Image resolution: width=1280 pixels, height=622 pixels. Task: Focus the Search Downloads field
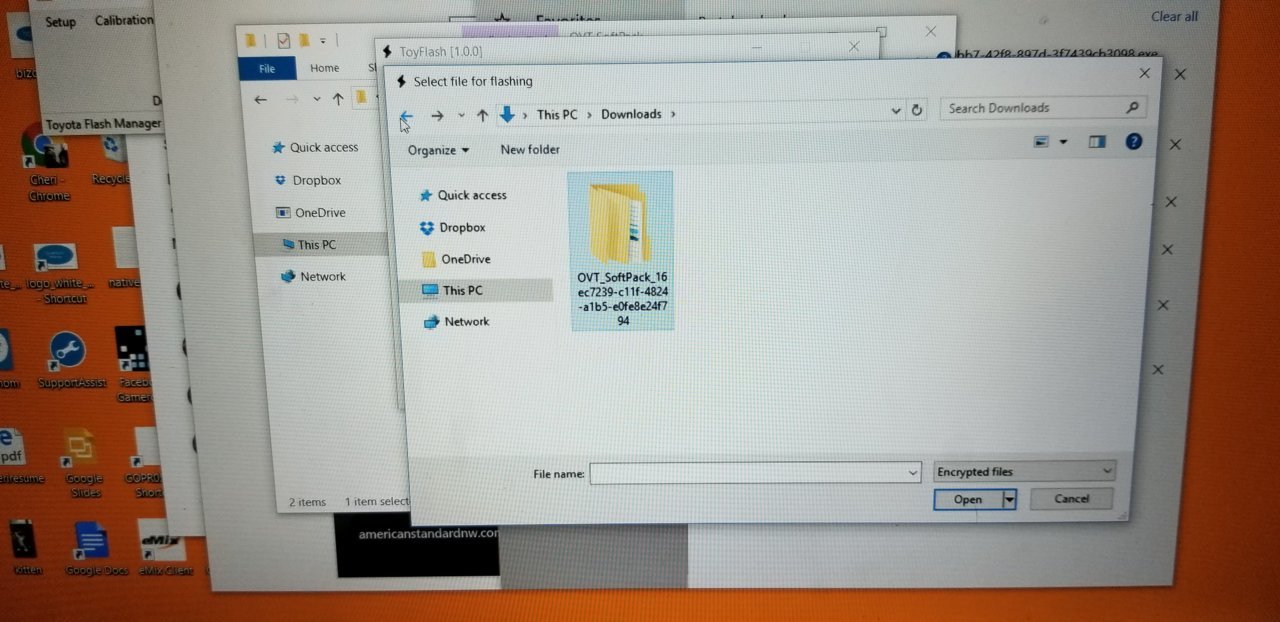tap(1043, 108)
